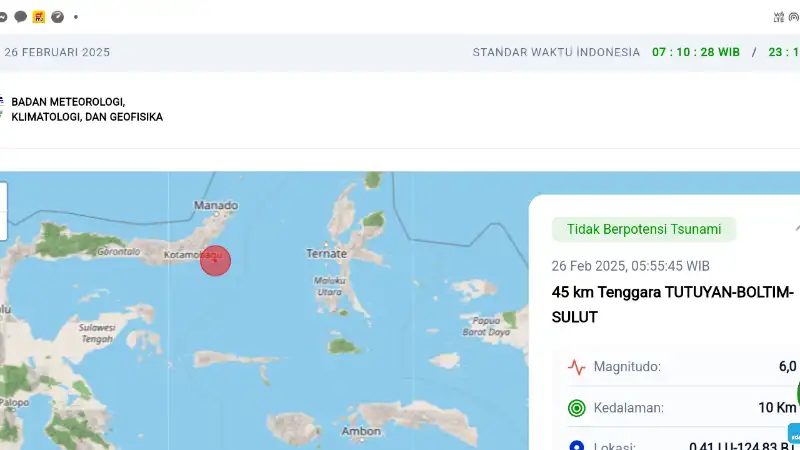
Task: Click the Tidak Berpotensi Tsunami badge
Action: [x=644, y=230]
